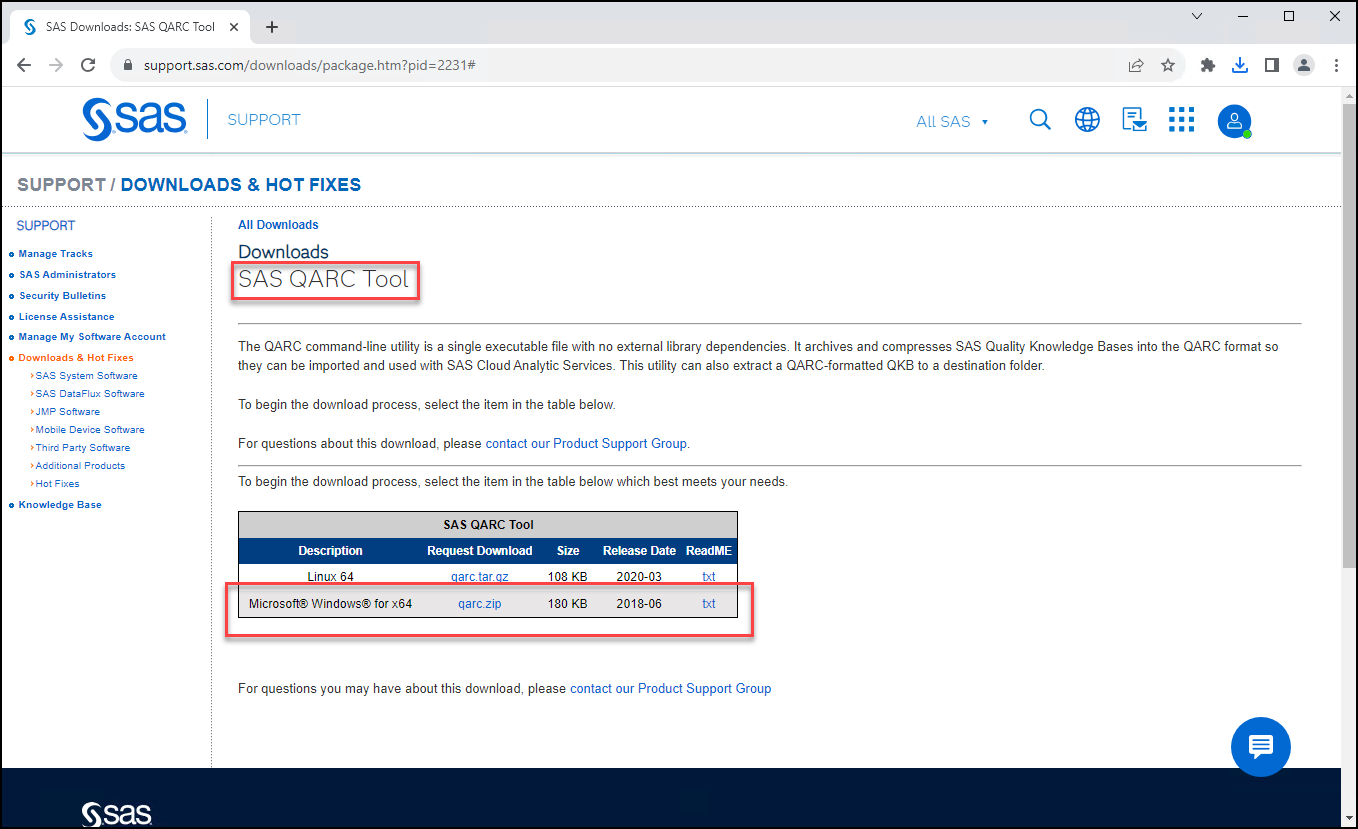The image size is (1358, 829).
Task: Open the All SAS dropdown
Action: point(951,121)
